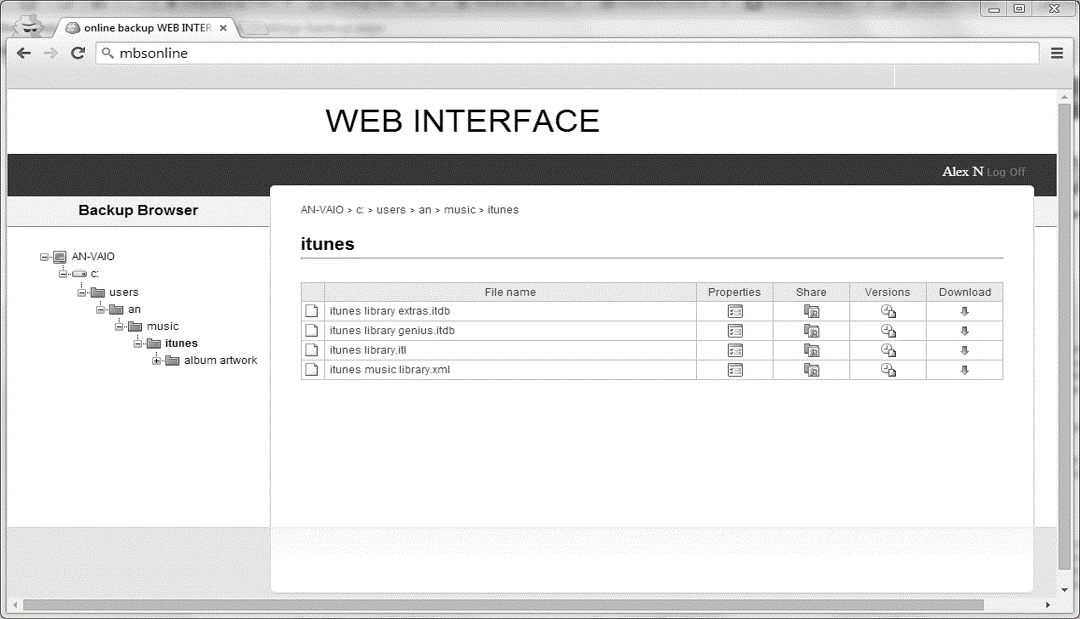Screen dimensions: 1080x619
Task: Select the album artwork folder in tree
Action: pos(220,360)
